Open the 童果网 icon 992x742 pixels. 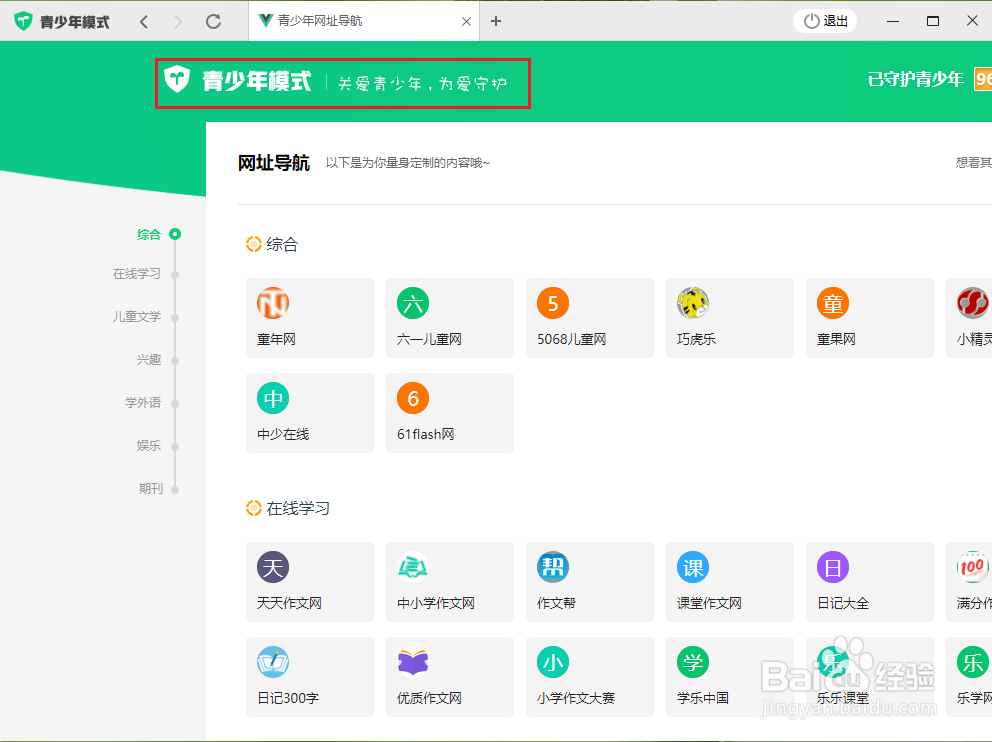tap(869, 318)
